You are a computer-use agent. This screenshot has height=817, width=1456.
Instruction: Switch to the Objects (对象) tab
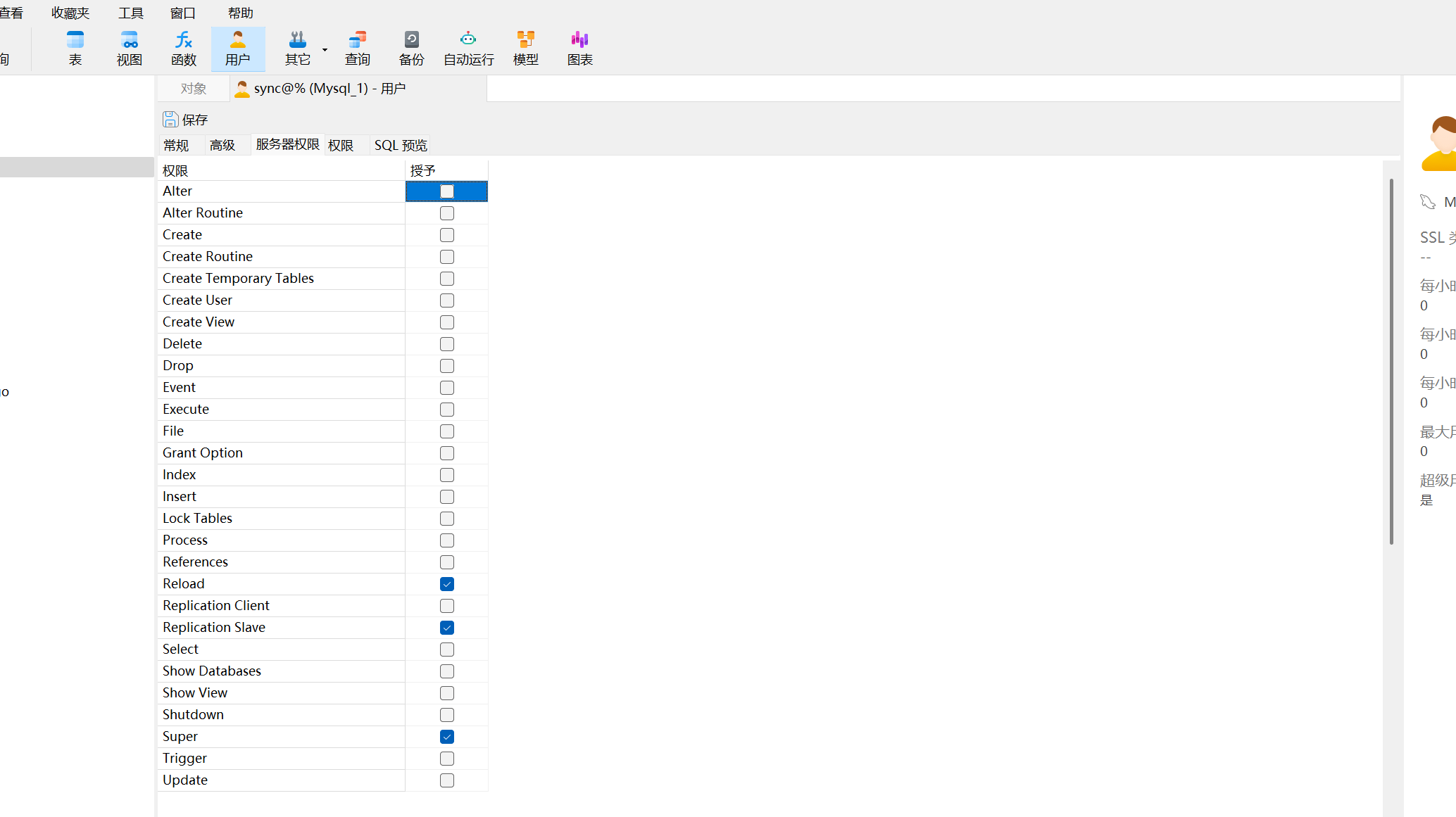coord(193,89)
